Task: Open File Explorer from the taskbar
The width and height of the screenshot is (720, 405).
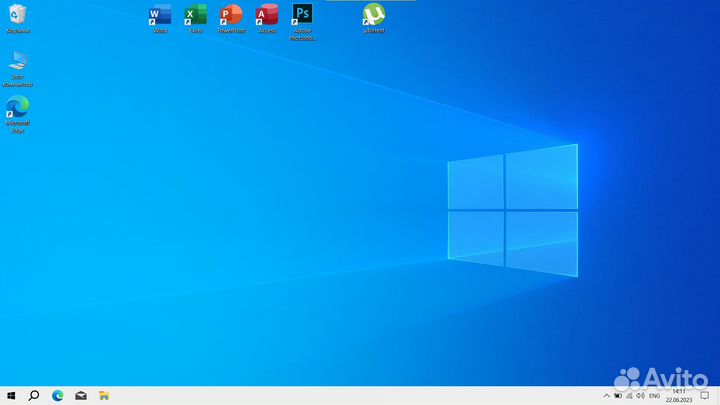Action: (104, 395)
